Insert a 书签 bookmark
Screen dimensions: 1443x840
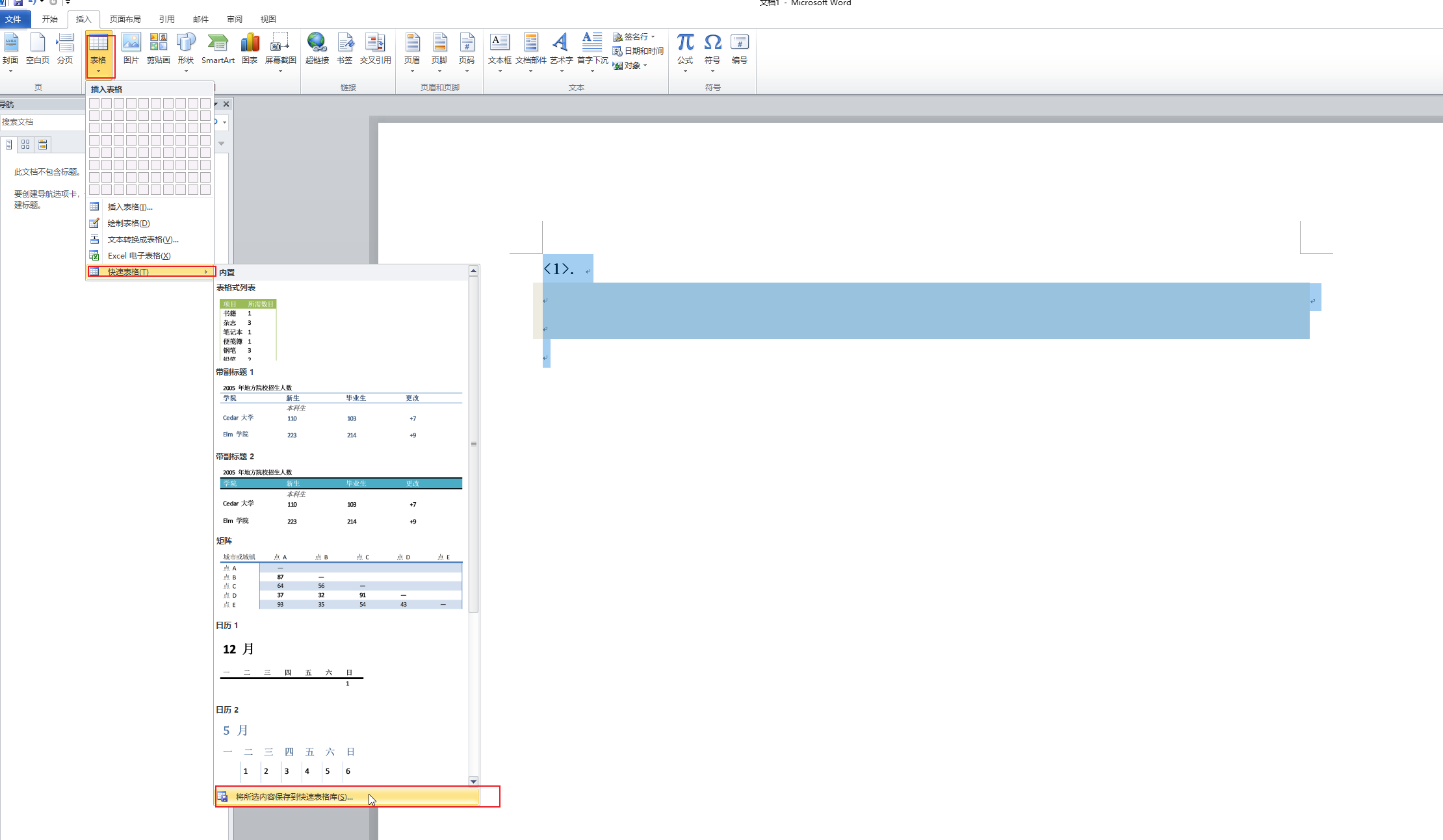coord(344,48)
